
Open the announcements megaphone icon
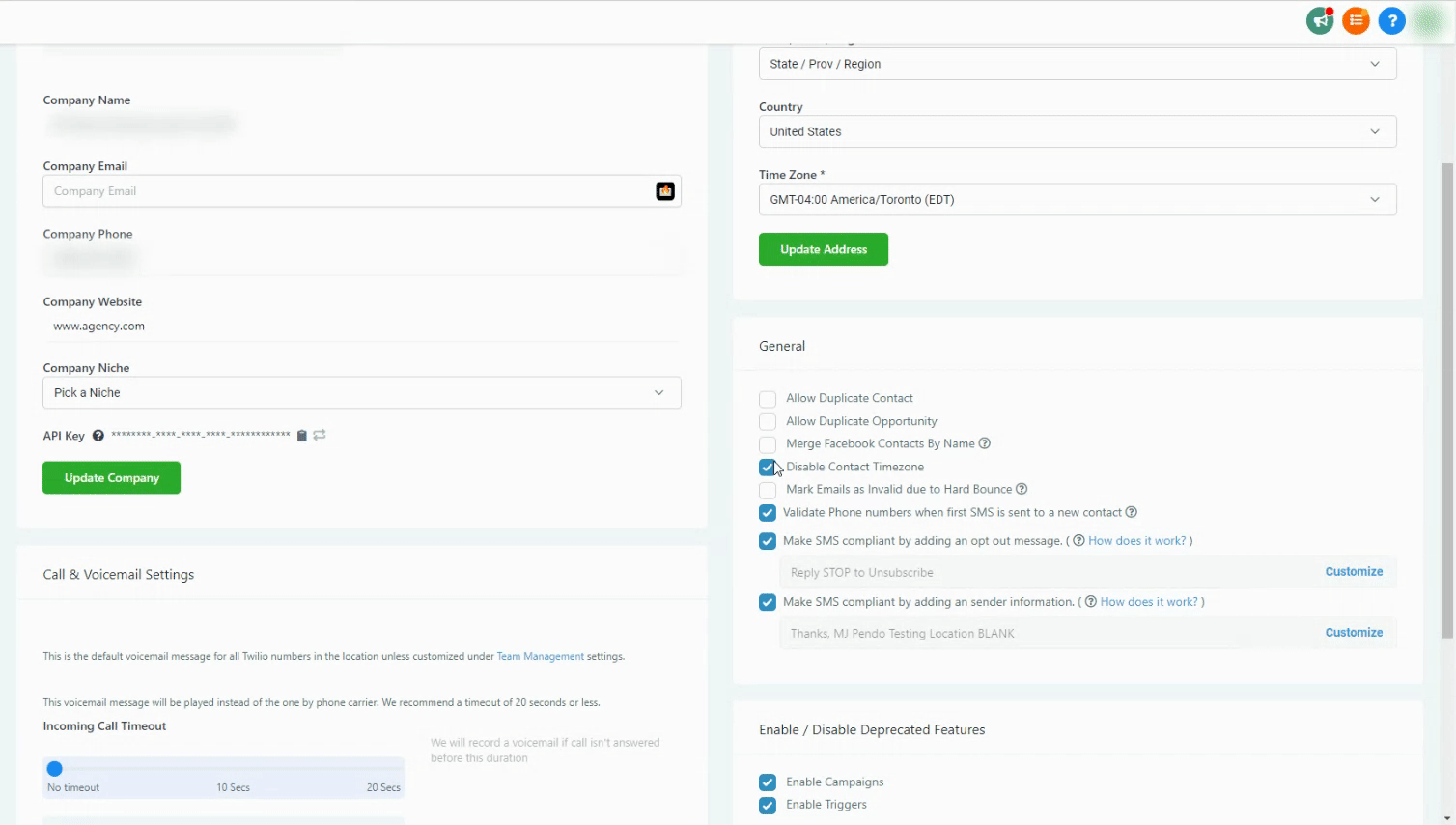point(1320,20)
